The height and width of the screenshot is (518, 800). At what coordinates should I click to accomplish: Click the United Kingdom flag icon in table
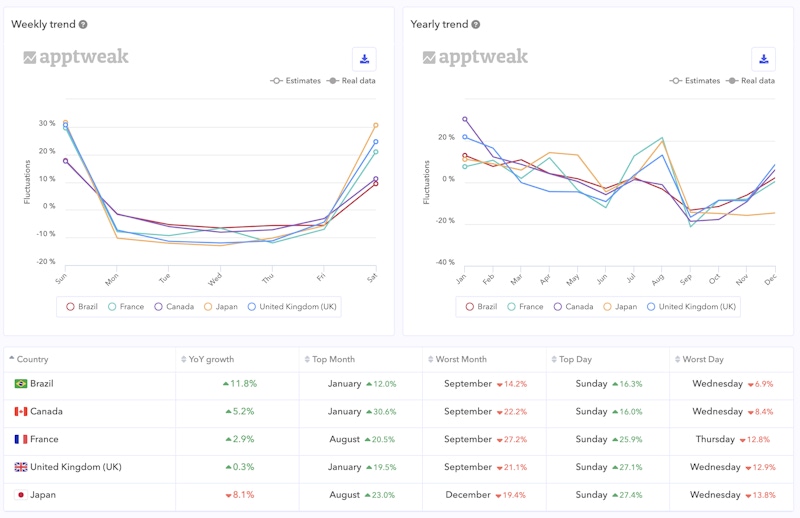(x=20, y=467)
